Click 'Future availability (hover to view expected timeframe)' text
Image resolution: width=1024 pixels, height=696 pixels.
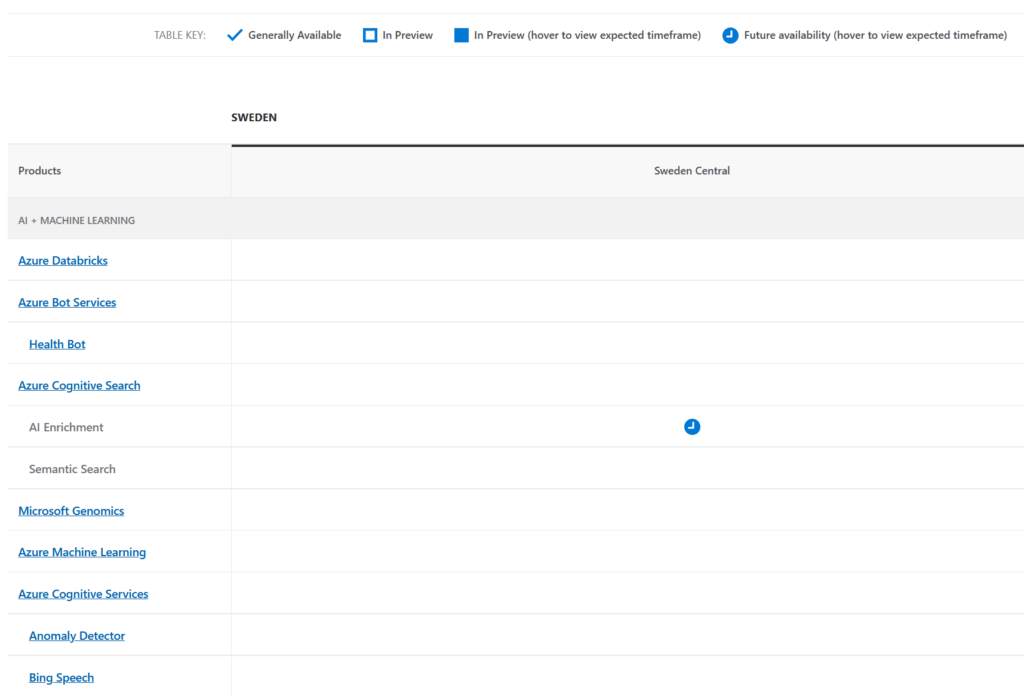click(875, 35)
